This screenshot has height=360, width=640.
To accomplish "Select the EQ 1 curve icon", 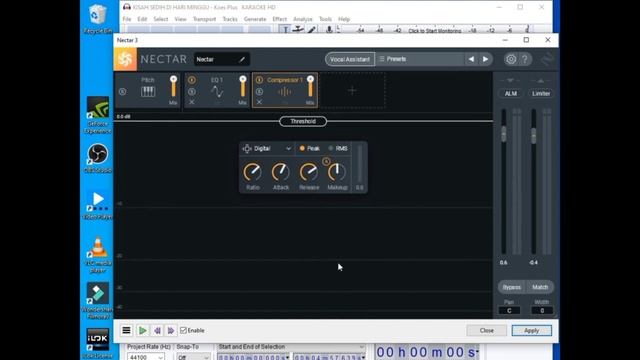I will [217, 92].
